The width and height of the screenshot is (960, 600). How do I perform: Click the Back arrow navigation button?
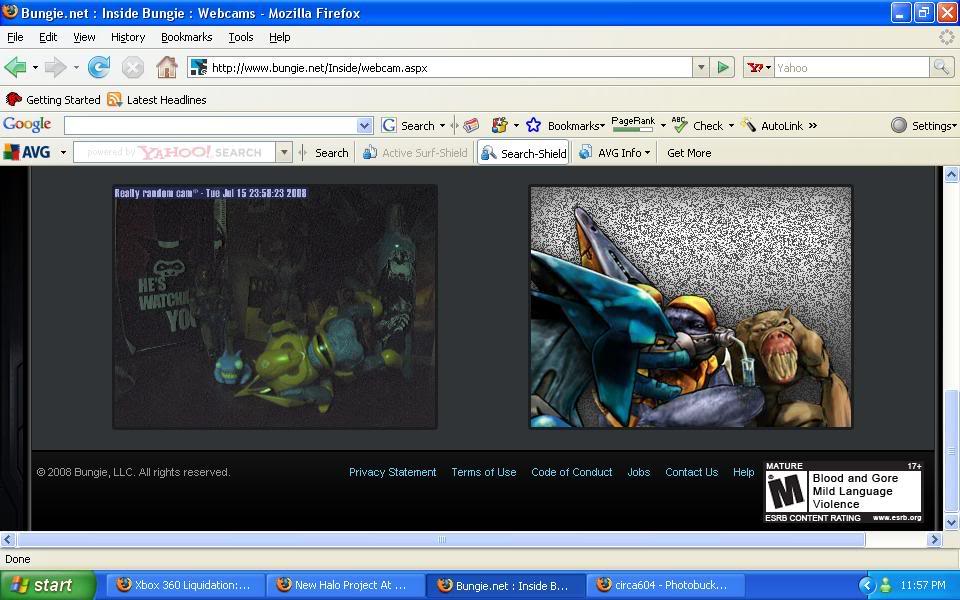[15, 67]
